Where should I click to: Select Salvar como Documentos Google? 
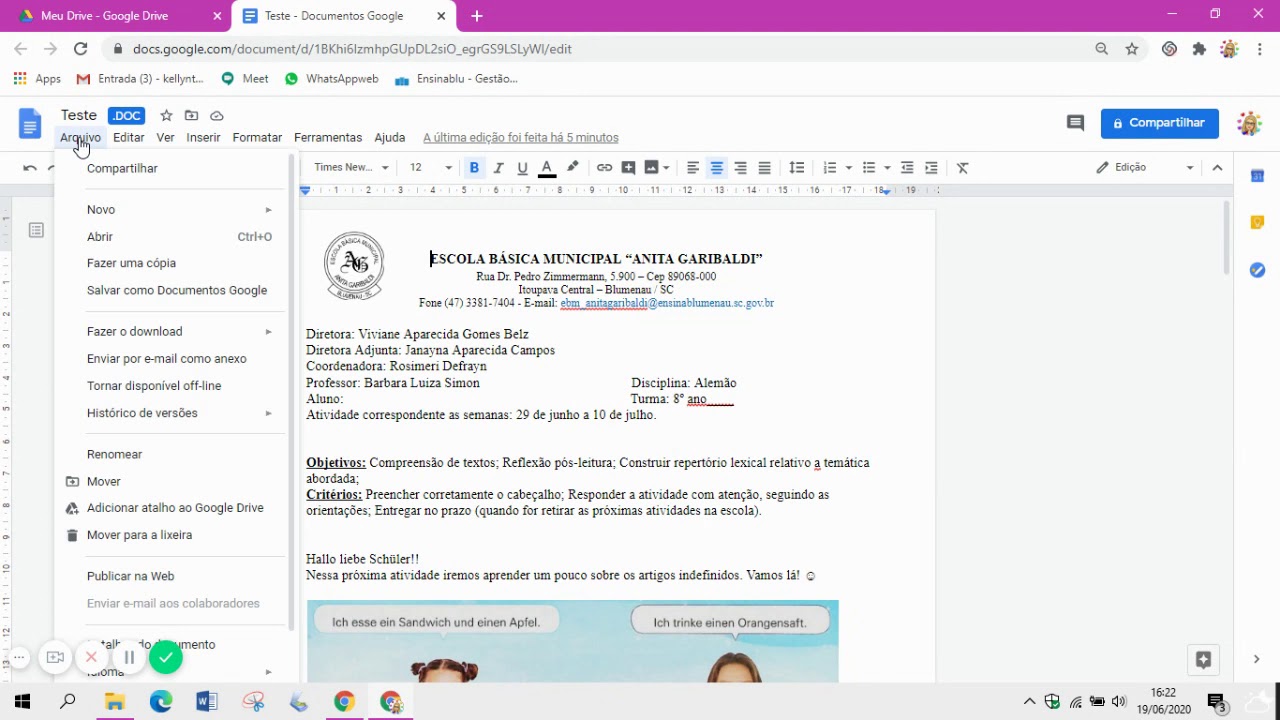point(176,290)
